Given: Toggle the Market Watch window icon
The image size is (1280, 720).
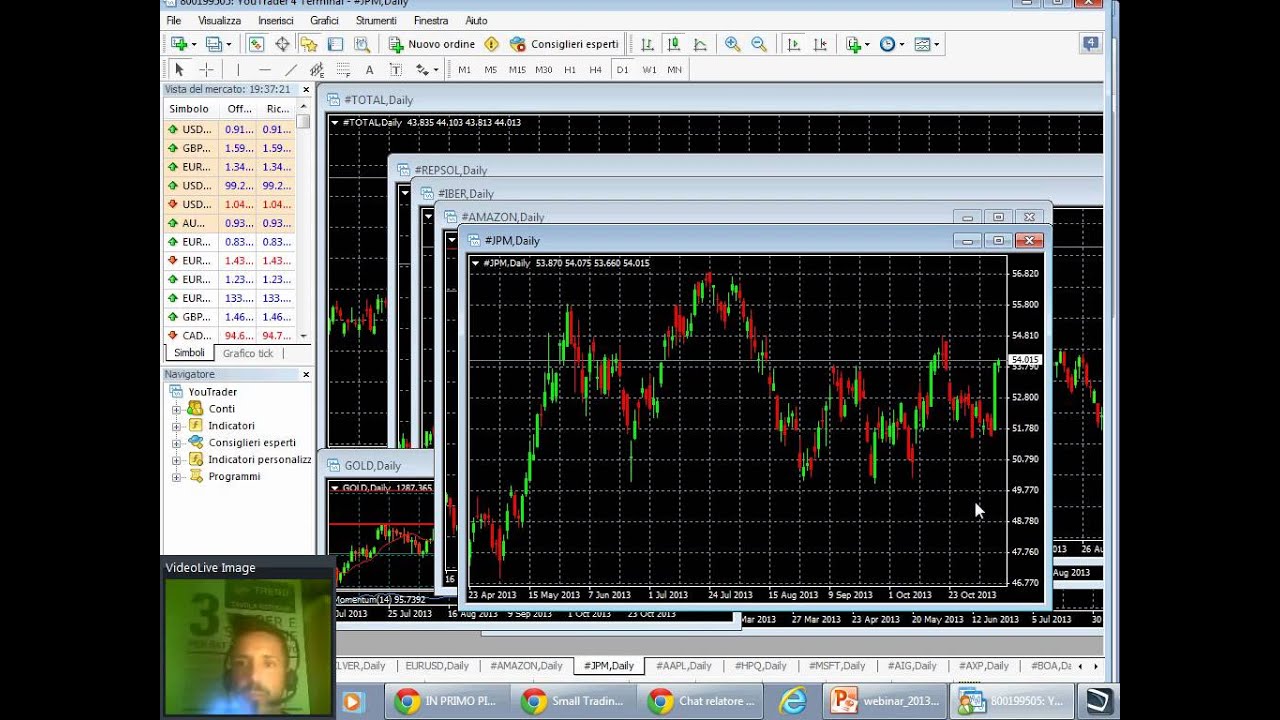Looking at the screenshot, I should coord(256,44).
